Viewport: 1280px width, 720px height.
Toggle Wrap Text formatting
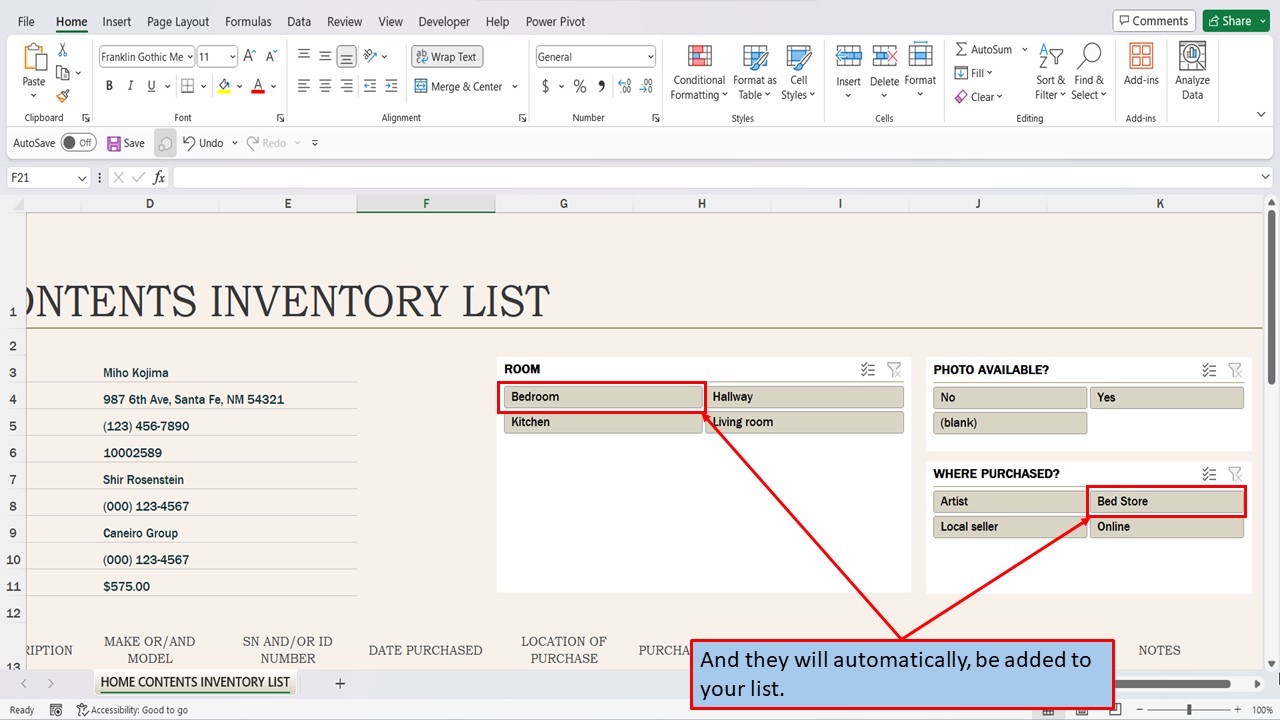click(446, 56)
